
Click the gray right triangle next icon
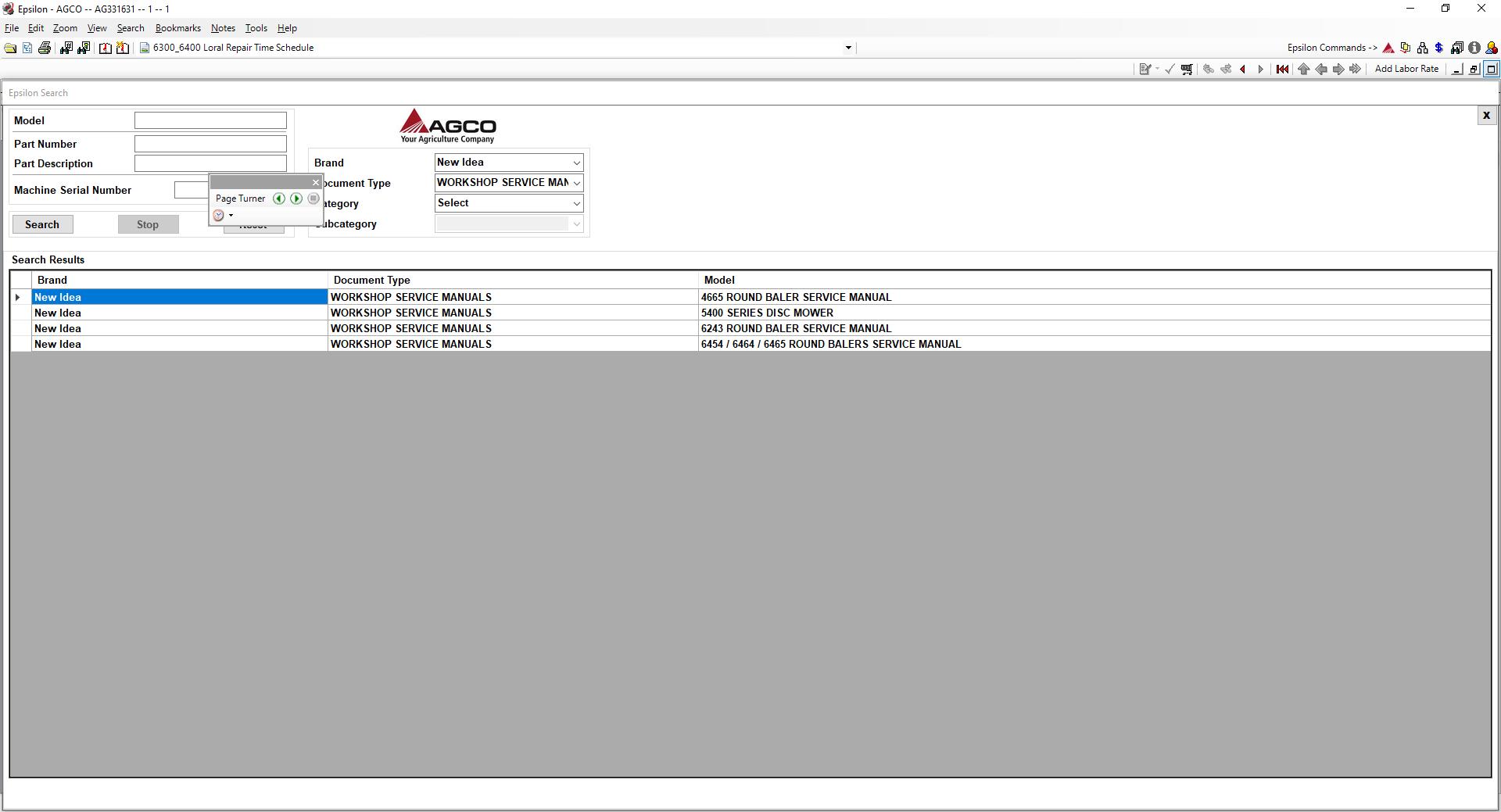click(x=1260, y=69)
